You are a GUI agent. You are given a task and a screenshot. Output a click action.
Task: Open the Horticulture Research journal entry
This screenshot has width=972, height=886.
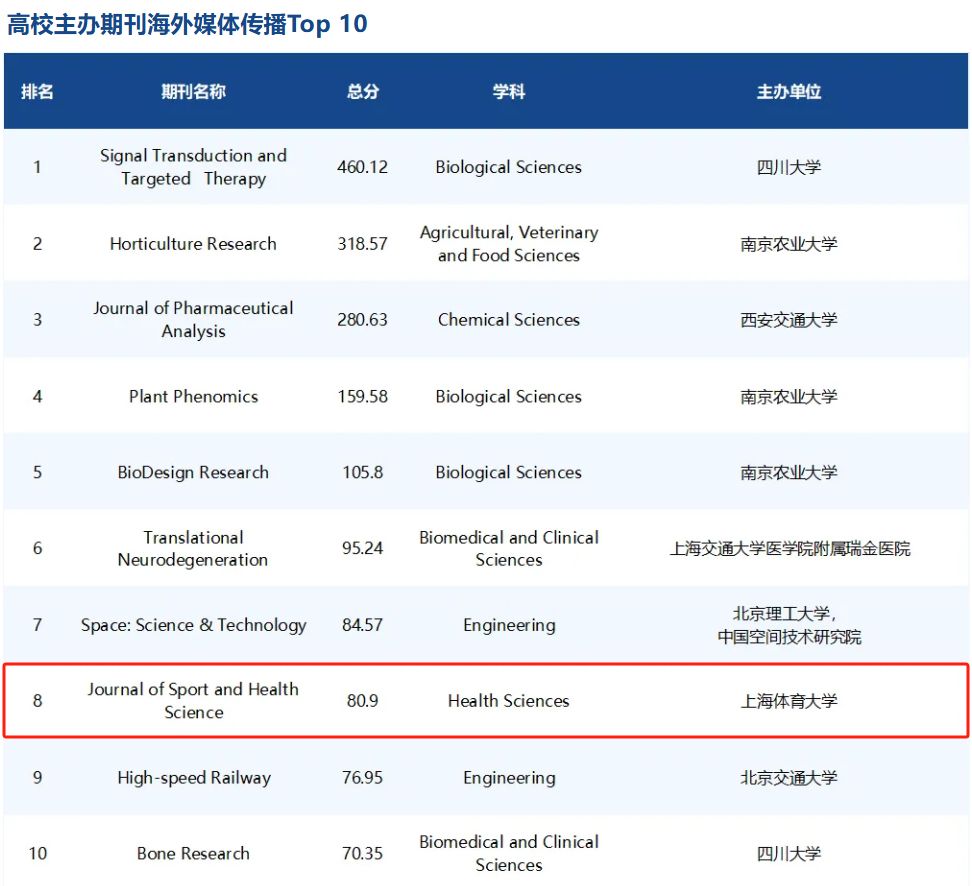193,244
